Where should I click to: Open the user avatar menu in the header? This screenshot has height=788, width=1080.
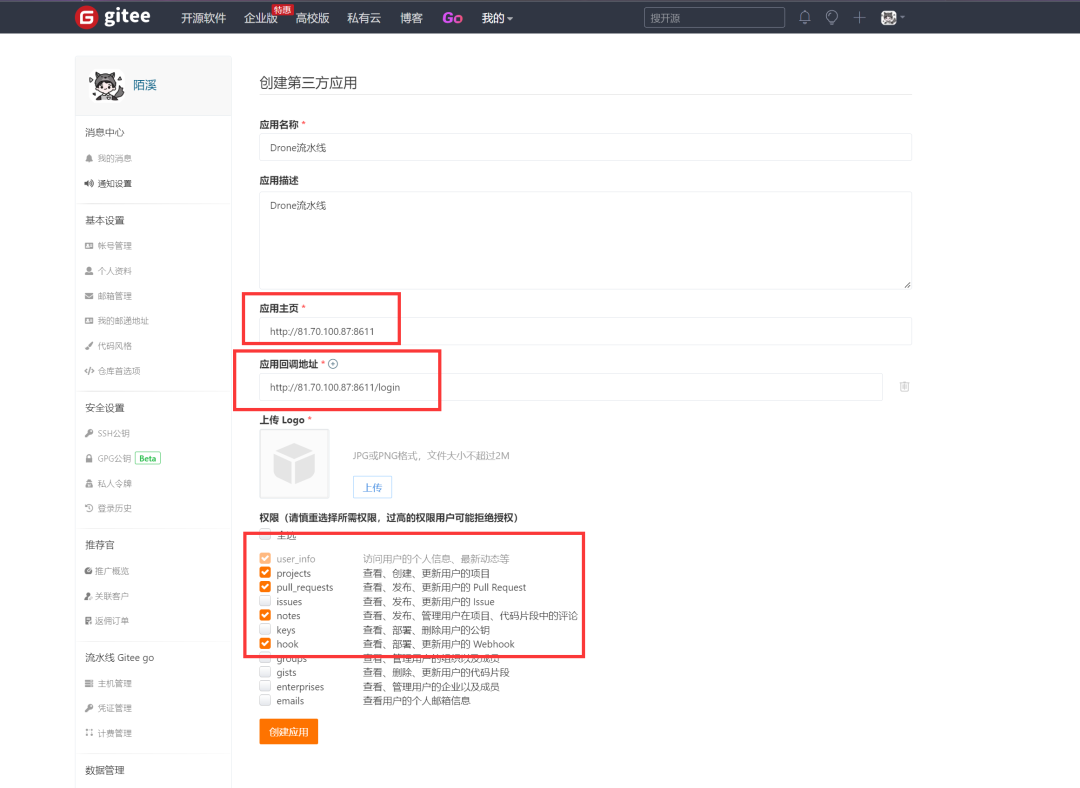tap(892, 18)
